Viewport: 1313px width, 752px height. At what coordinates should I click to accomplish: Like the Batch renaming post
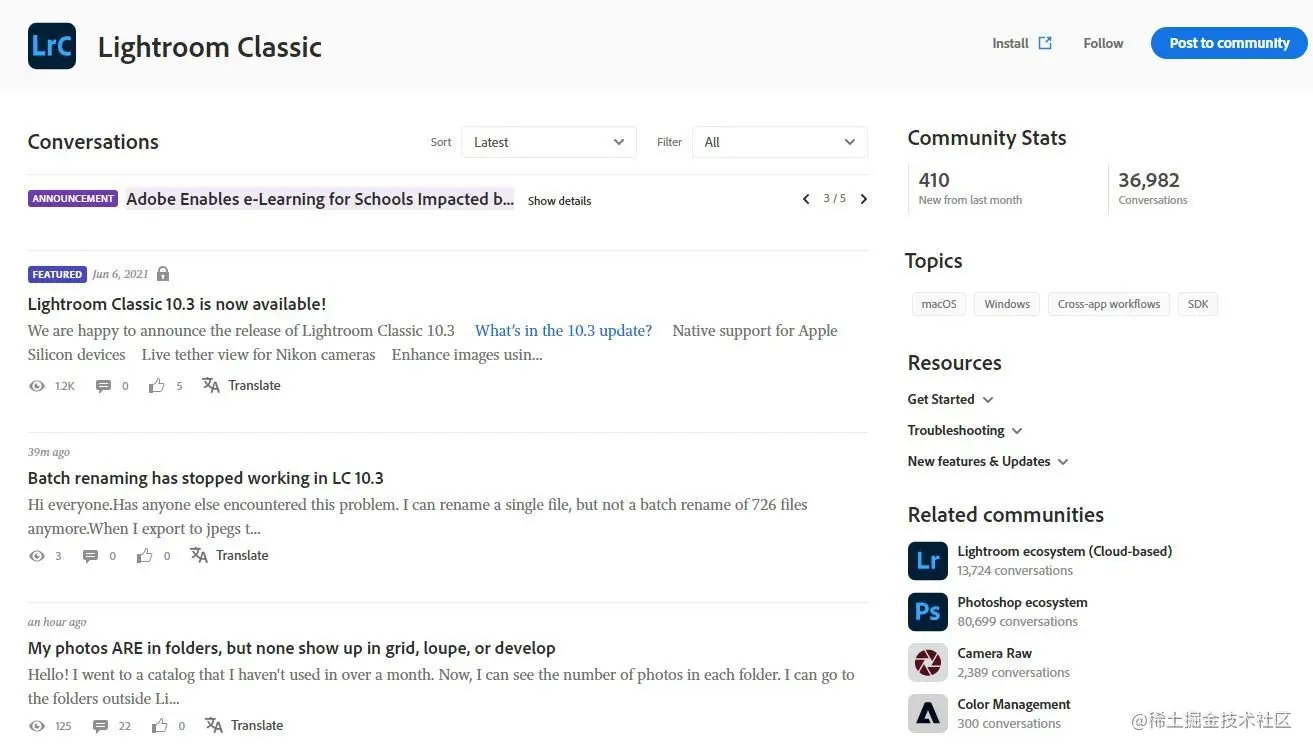(145, 555)
